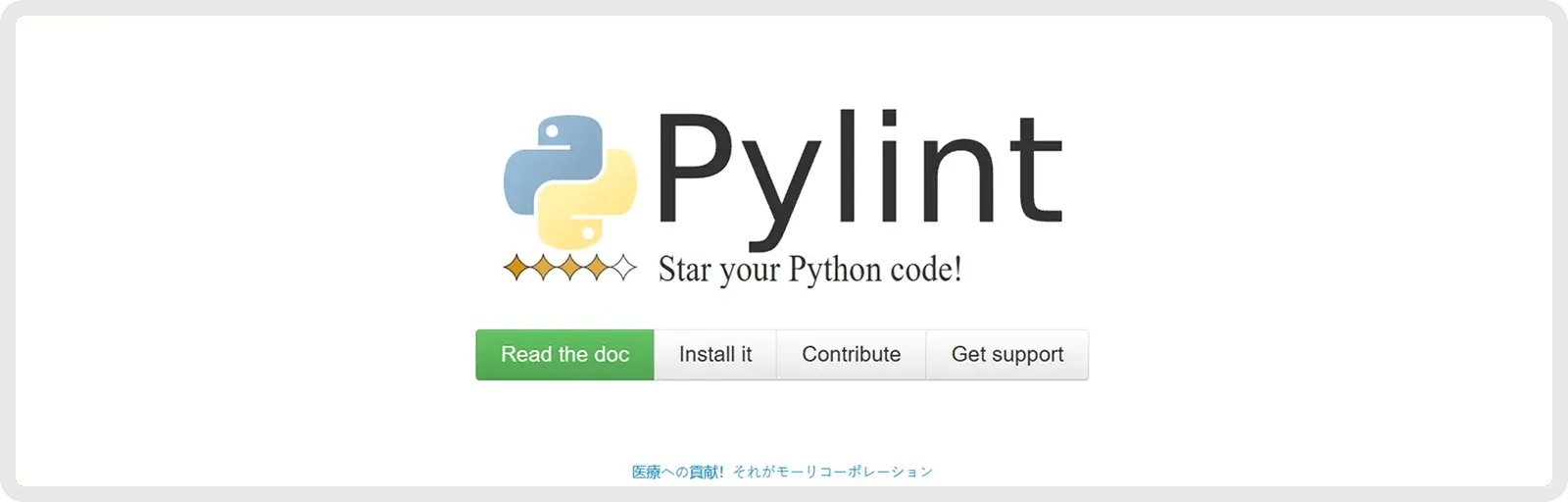Viewport: 1568px width, 502px height.
Task: Click the large letter P in Pylint
Action: [698, 167]
